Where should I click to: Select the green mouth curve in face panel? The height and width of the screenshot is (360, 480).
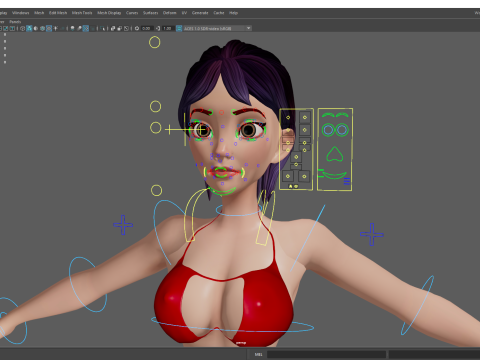pyautogui.click(x=334, y=176)
